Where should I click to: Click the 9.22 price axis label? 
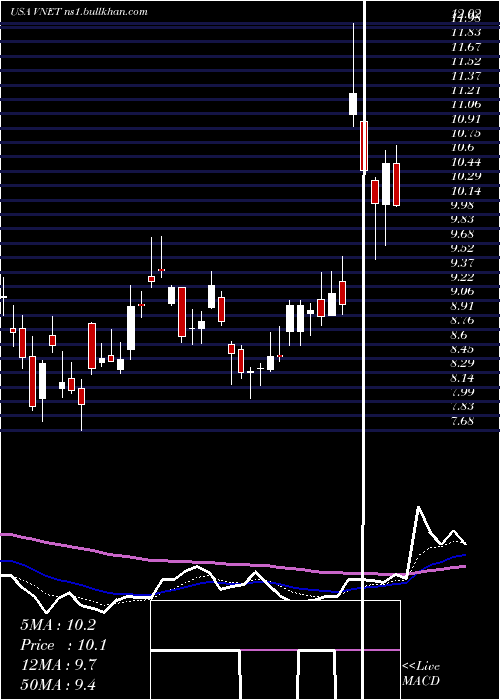coord(462,277)
